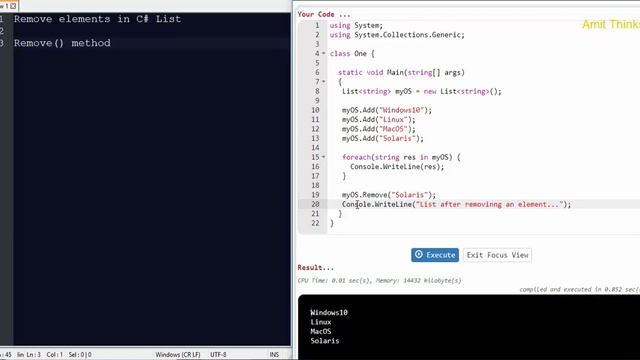The width and height of the screenshot is (640, 360).
Task: Collapse the Main method fold arrow at line 7
Action: [x=324, y=82]
